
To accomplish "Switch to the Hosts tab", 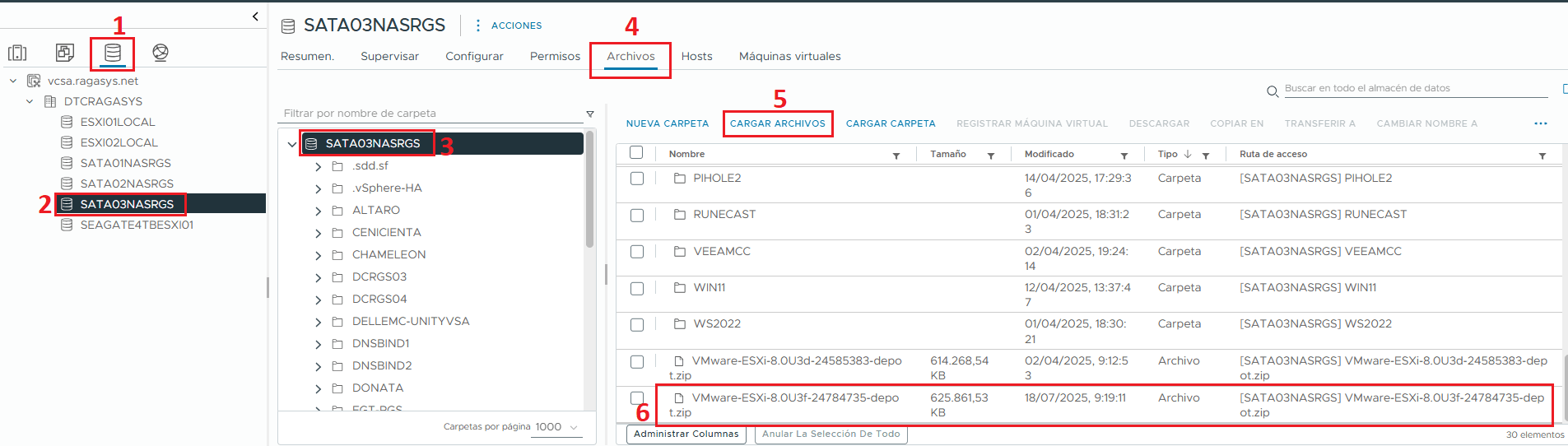I will (x=696, y=56).
